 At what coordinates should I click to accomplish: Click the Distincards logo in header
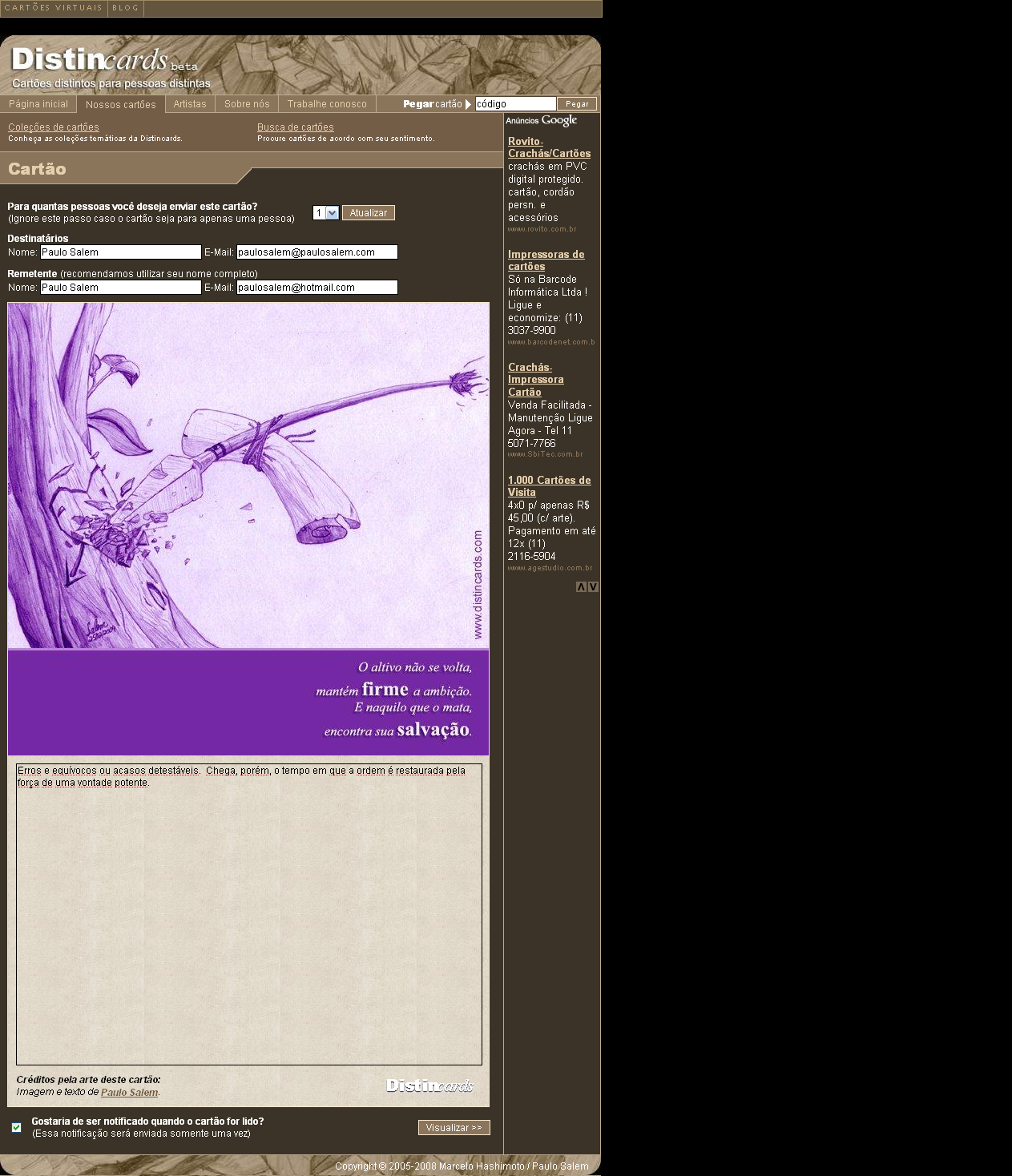[105, 60]
